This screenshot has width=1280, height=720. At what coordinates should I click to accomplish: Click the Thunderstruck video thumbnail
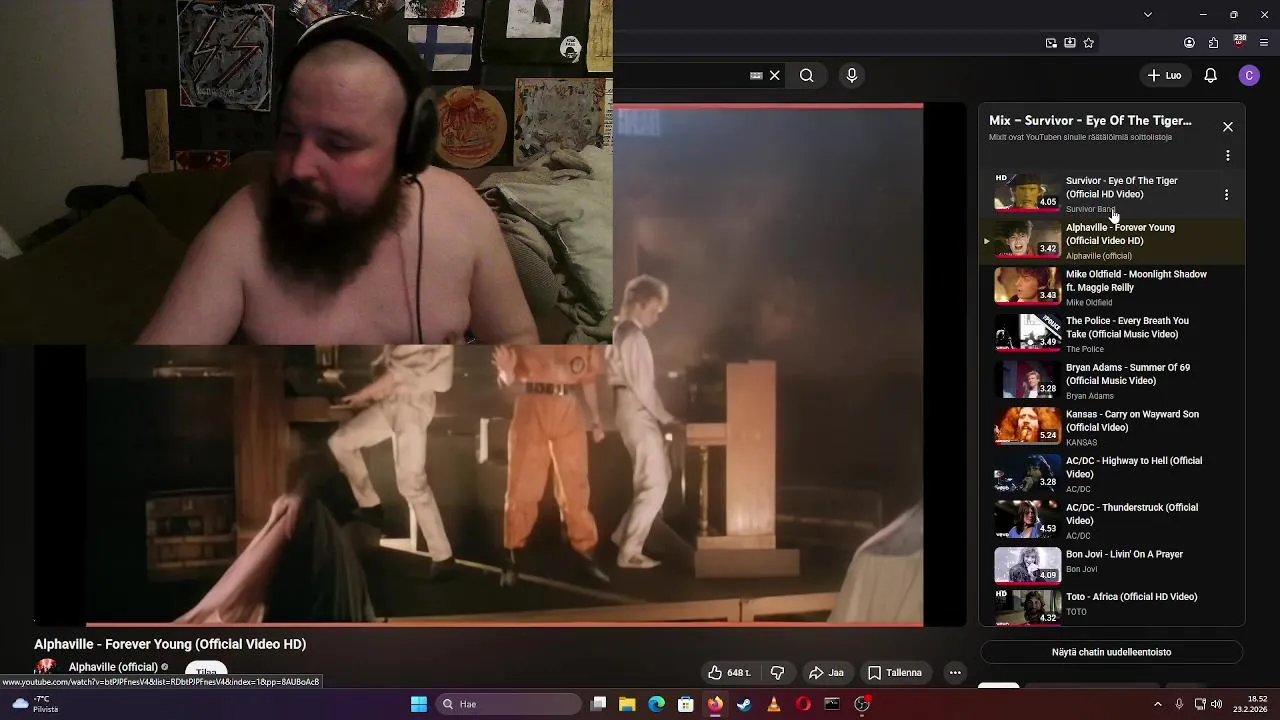pyautogui.click(x=1027, y=519)
